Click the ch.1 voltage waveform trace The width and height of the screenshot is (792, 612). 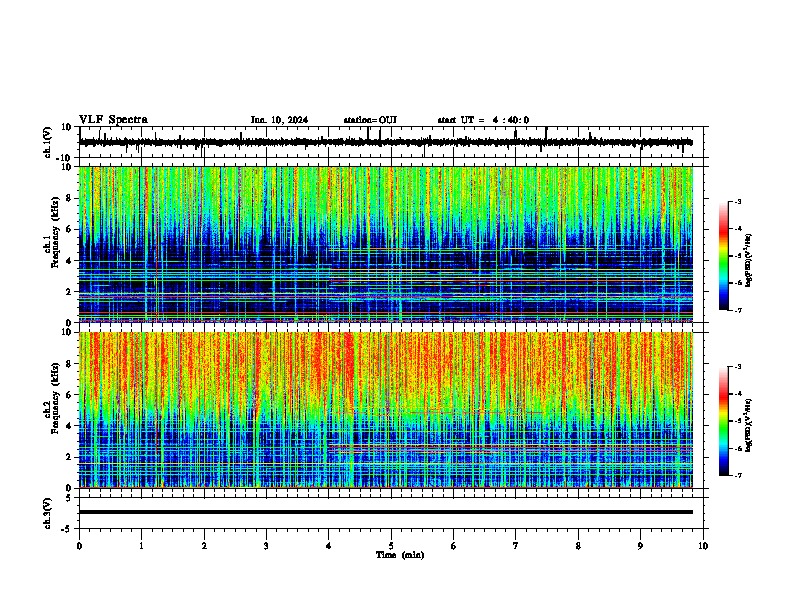(x=385, y=142)
